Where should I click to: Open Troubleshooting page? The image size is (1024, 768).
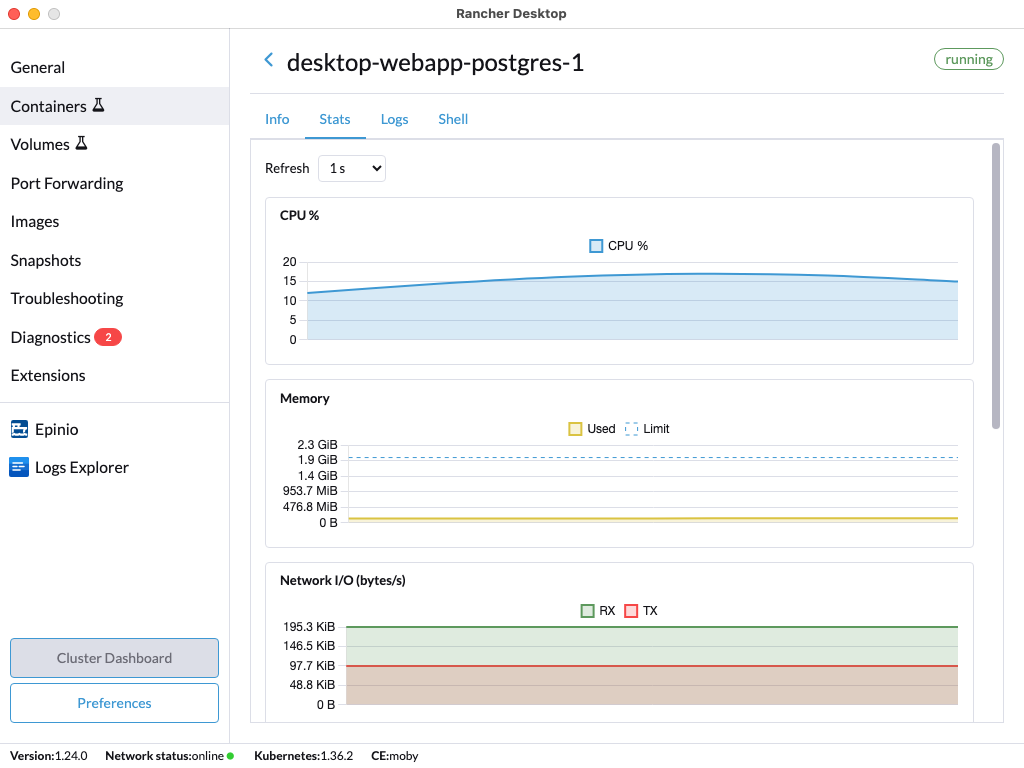point(114,298)
